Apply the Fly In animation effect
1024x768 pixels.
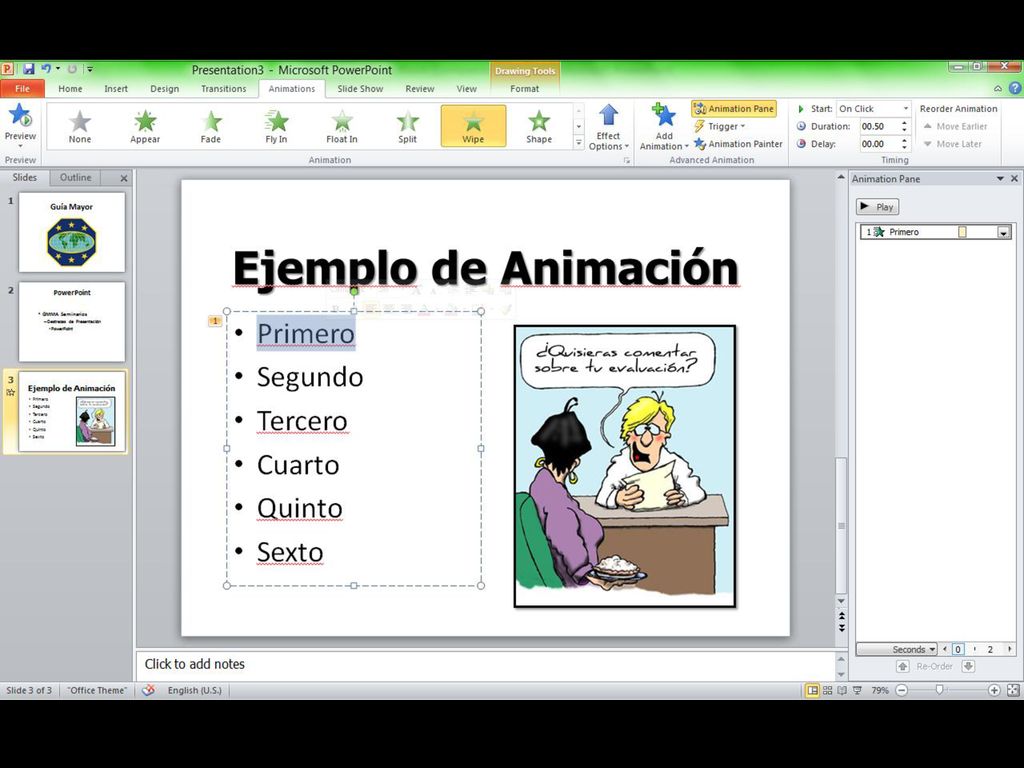[276, 126]
